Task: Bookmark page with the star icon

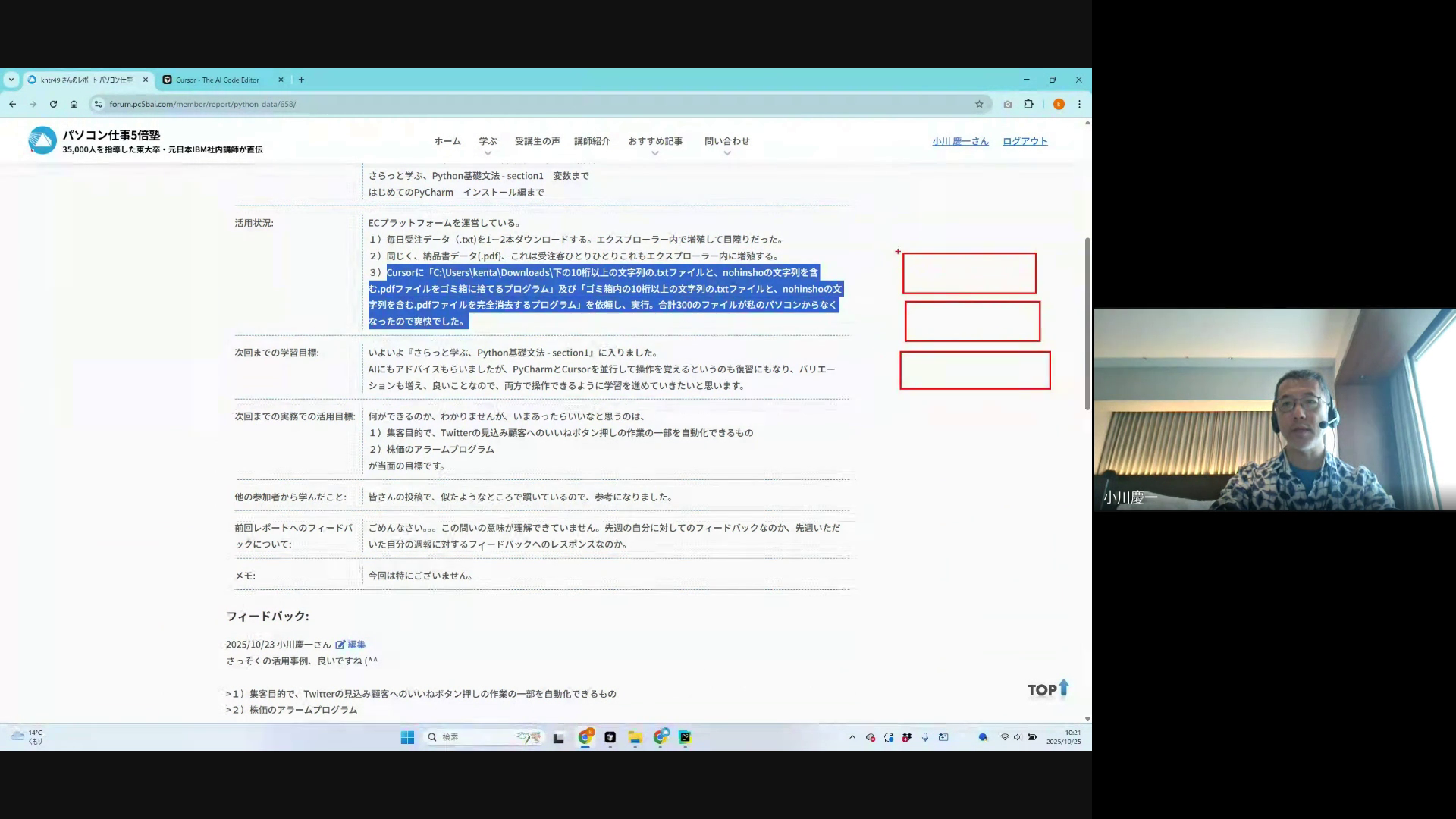Action: 979,104
